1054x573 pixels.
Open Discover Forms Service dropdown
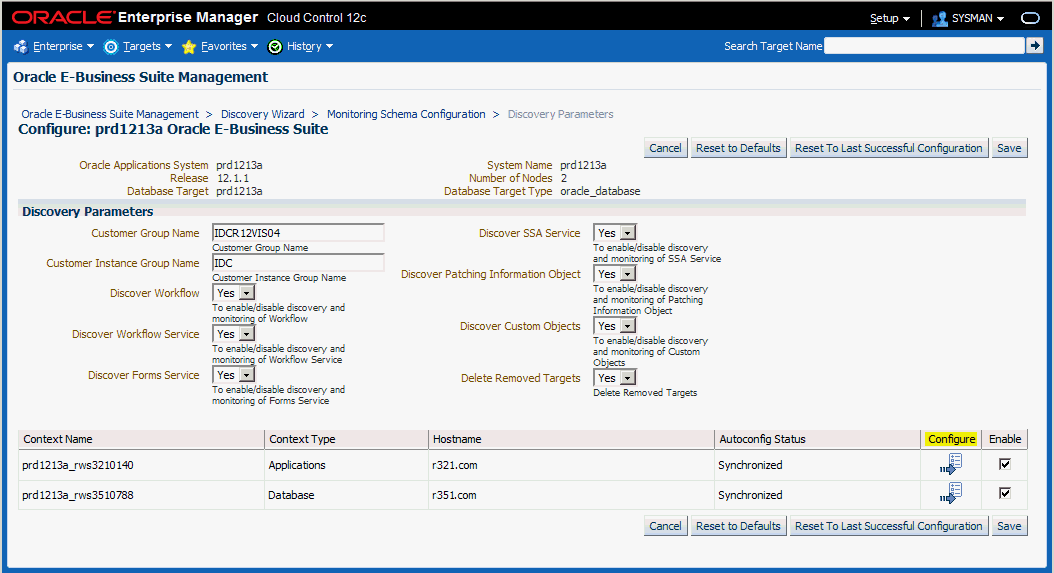point(234,375)
